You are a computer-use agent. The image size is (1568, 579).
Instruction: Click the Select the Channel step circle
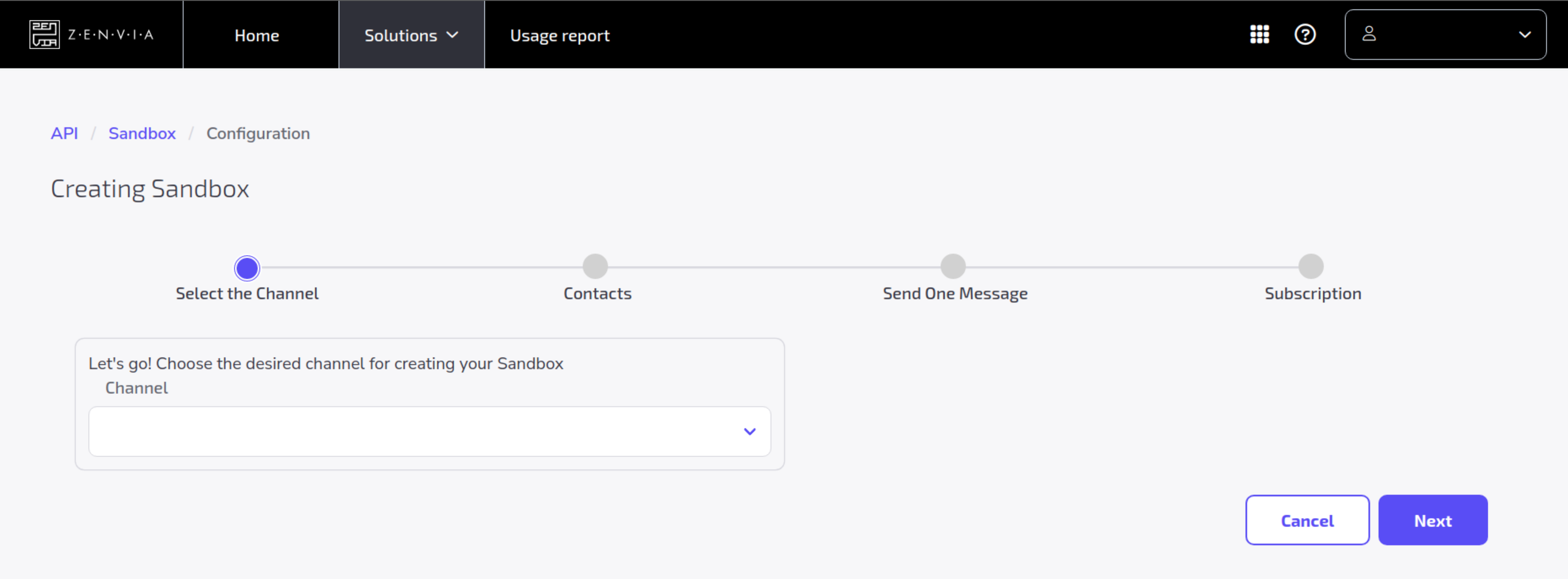(x=247, y=268)
